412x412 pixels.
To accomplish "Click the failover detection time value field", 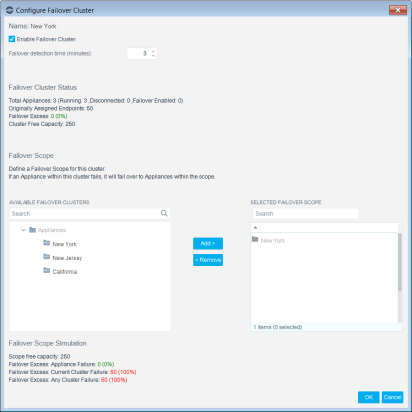I will pyautogui.click(x=139, y=53).
